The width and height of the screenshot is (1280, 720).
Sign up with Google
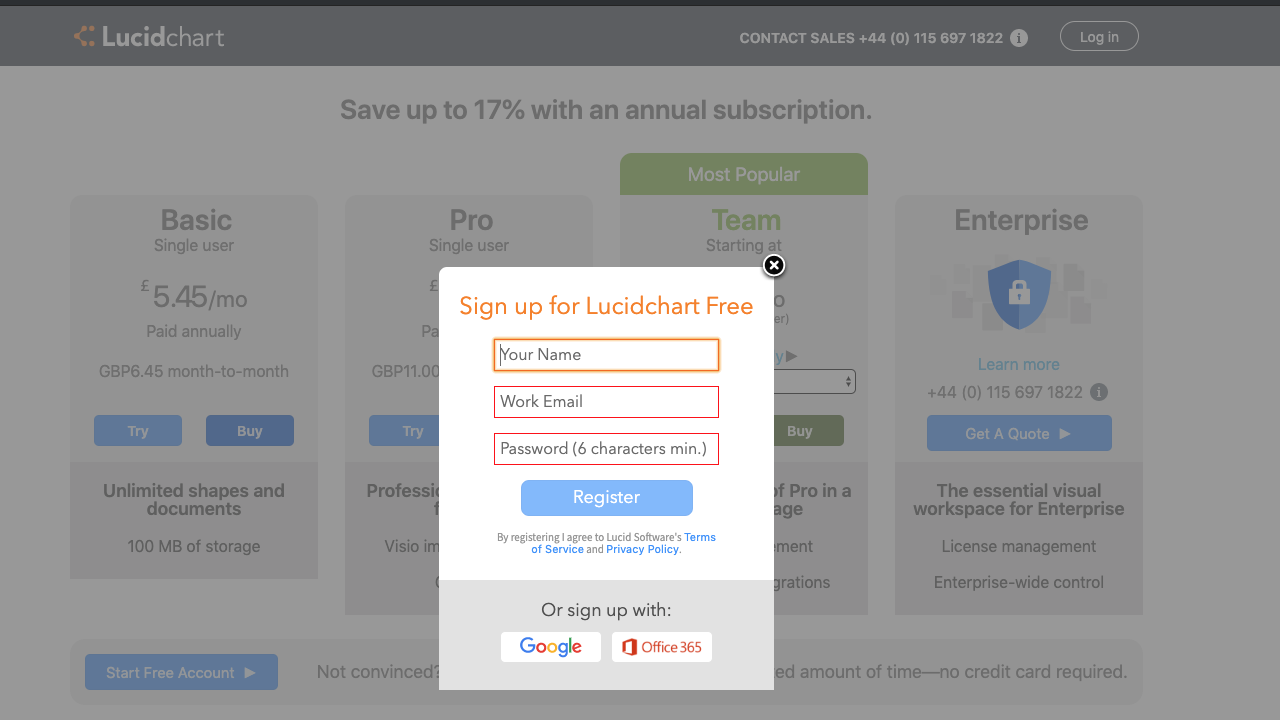point(551,647)
